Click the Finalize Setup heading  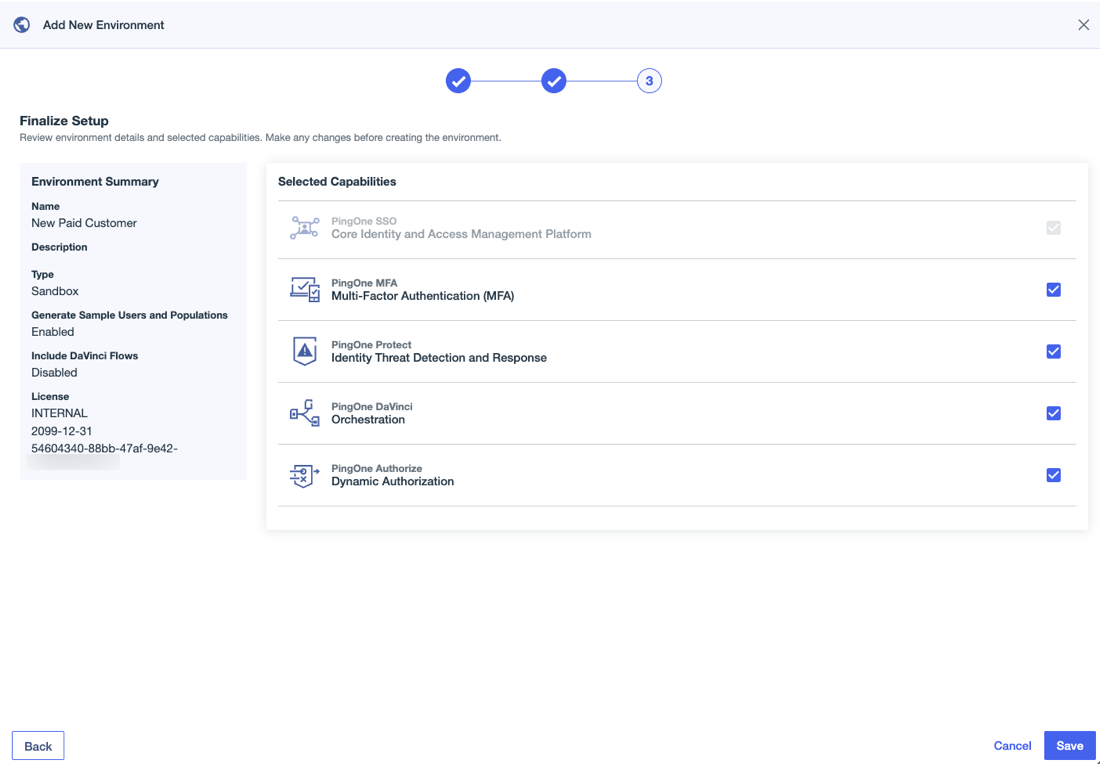point(64,121)
